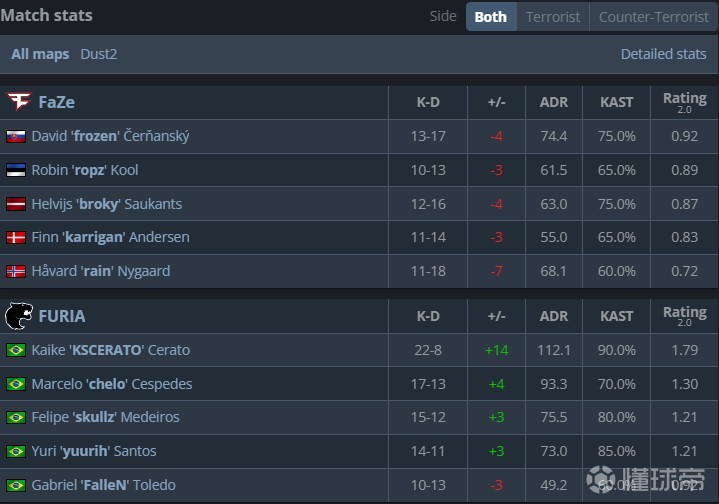719x504 pixels.
Task: Open the FaZe team name link
Action: tap(56, 102)
